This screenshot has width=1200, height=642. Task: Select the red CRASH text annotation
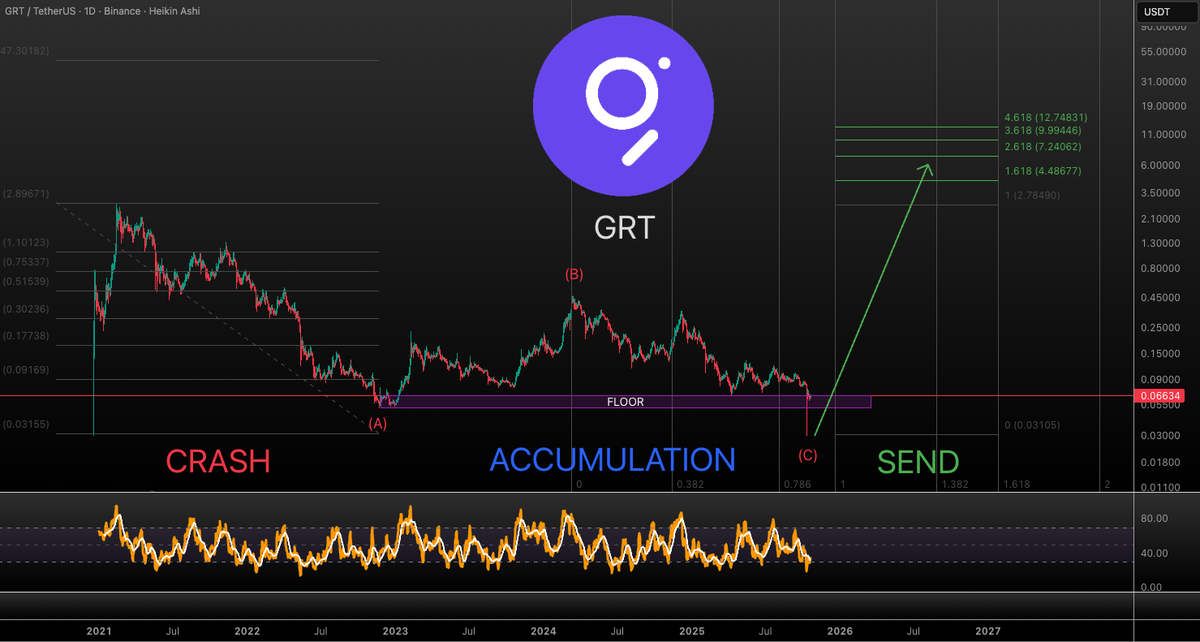tap(218, 461)
